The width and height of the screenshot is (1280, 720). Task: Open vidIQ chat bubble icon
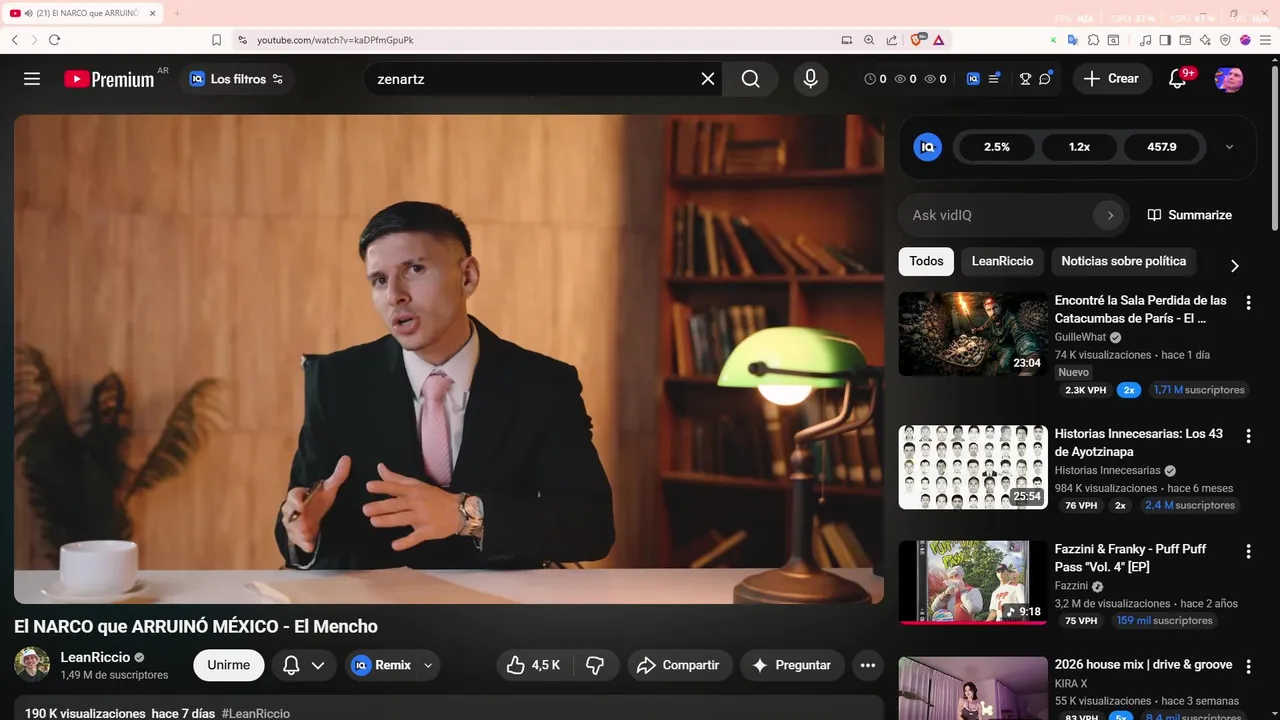coord(1045,78)
